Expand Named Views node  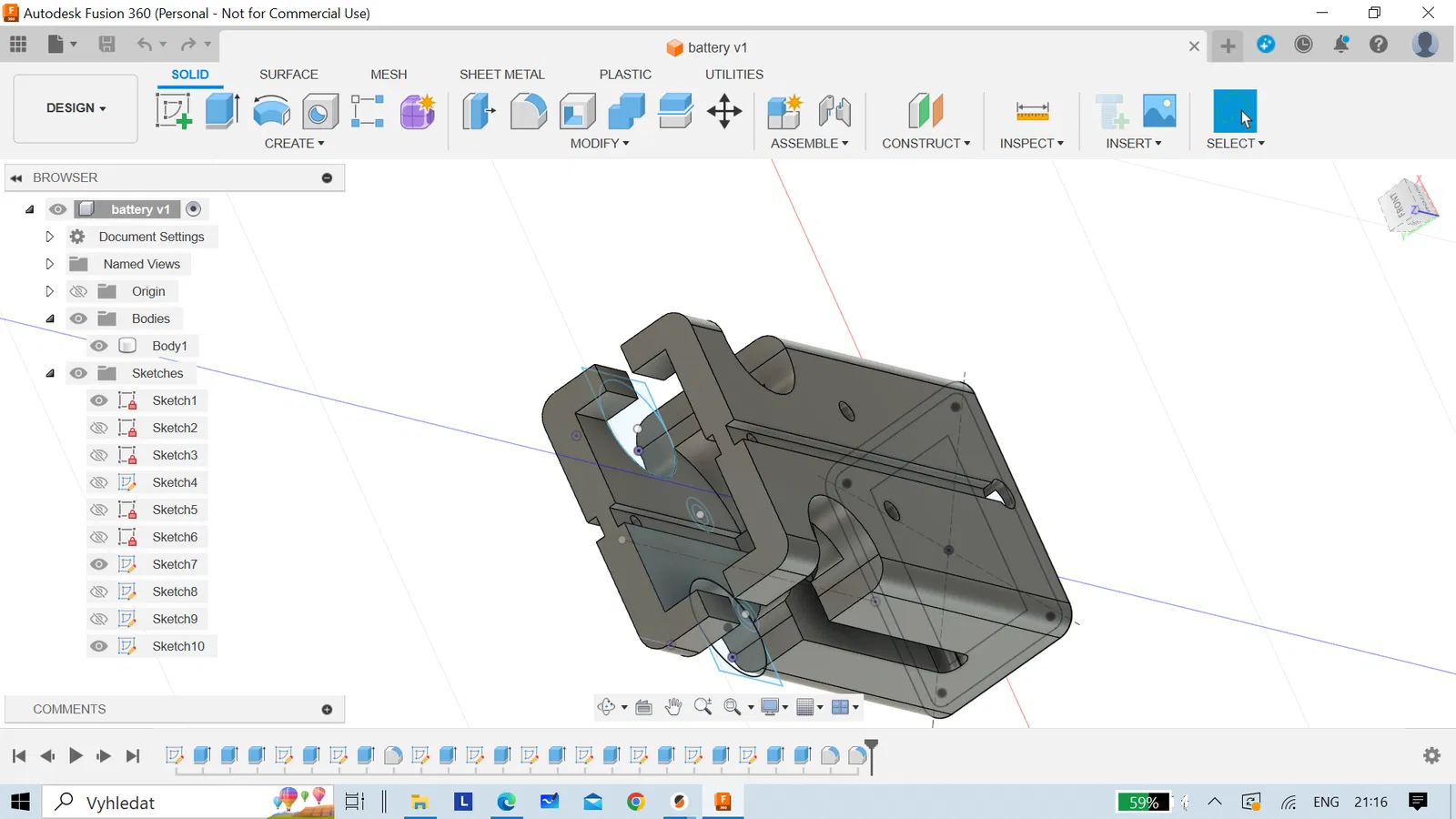click(50, 264)
